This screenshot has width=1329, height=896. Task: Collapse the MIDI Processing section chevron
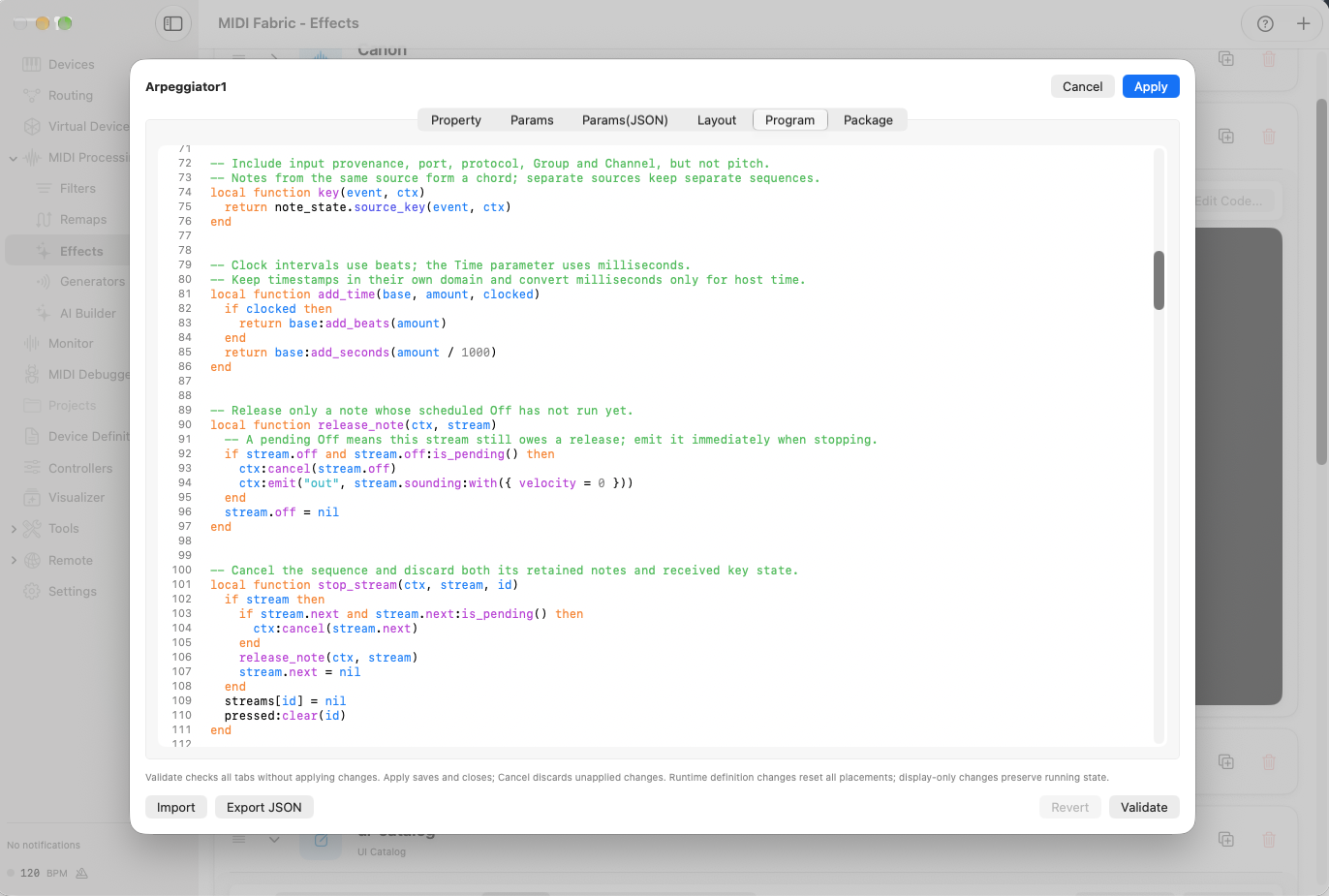(13, 158)
